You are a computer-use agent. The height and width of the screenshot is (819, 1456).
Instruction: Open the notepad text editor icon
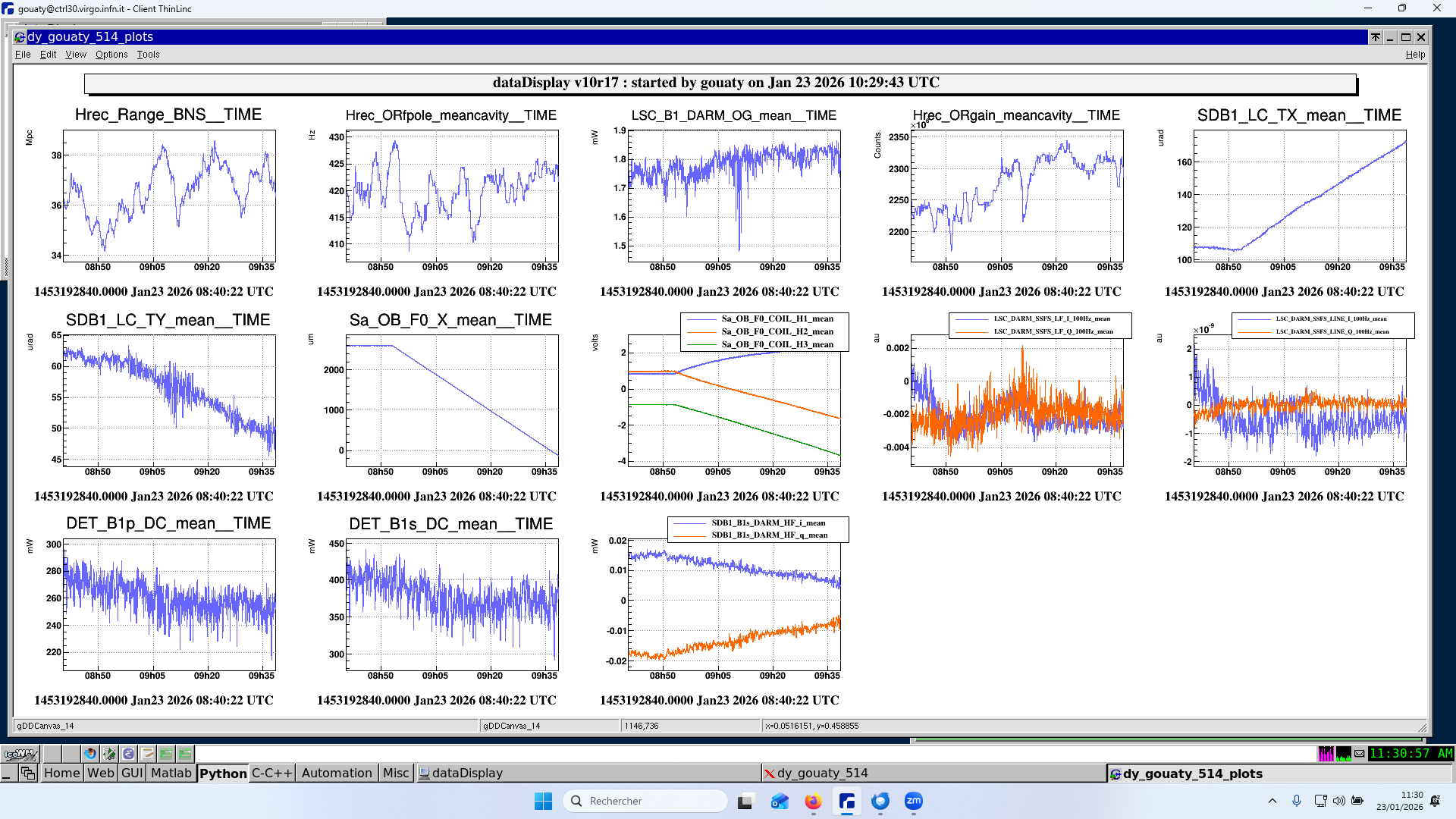(x=147, y=754)
